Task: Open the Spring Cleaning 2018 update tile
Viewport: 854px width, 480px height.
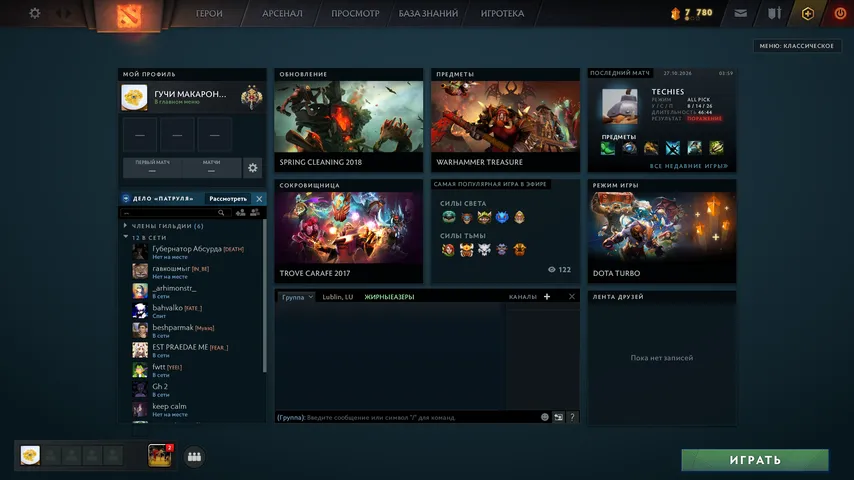Action: (349, 120)
